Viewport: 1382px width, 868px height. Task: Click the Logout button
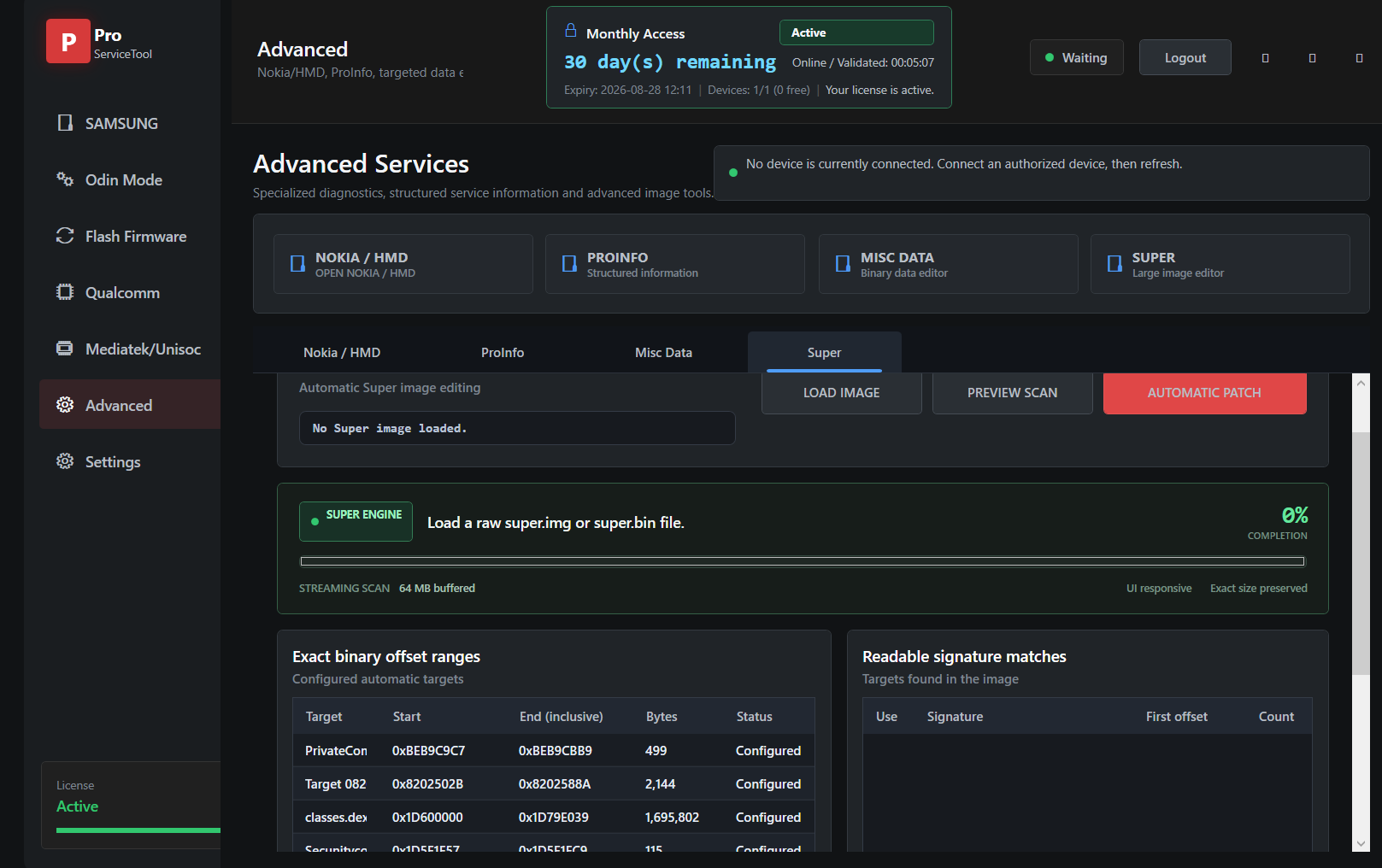click(1185, 58)
